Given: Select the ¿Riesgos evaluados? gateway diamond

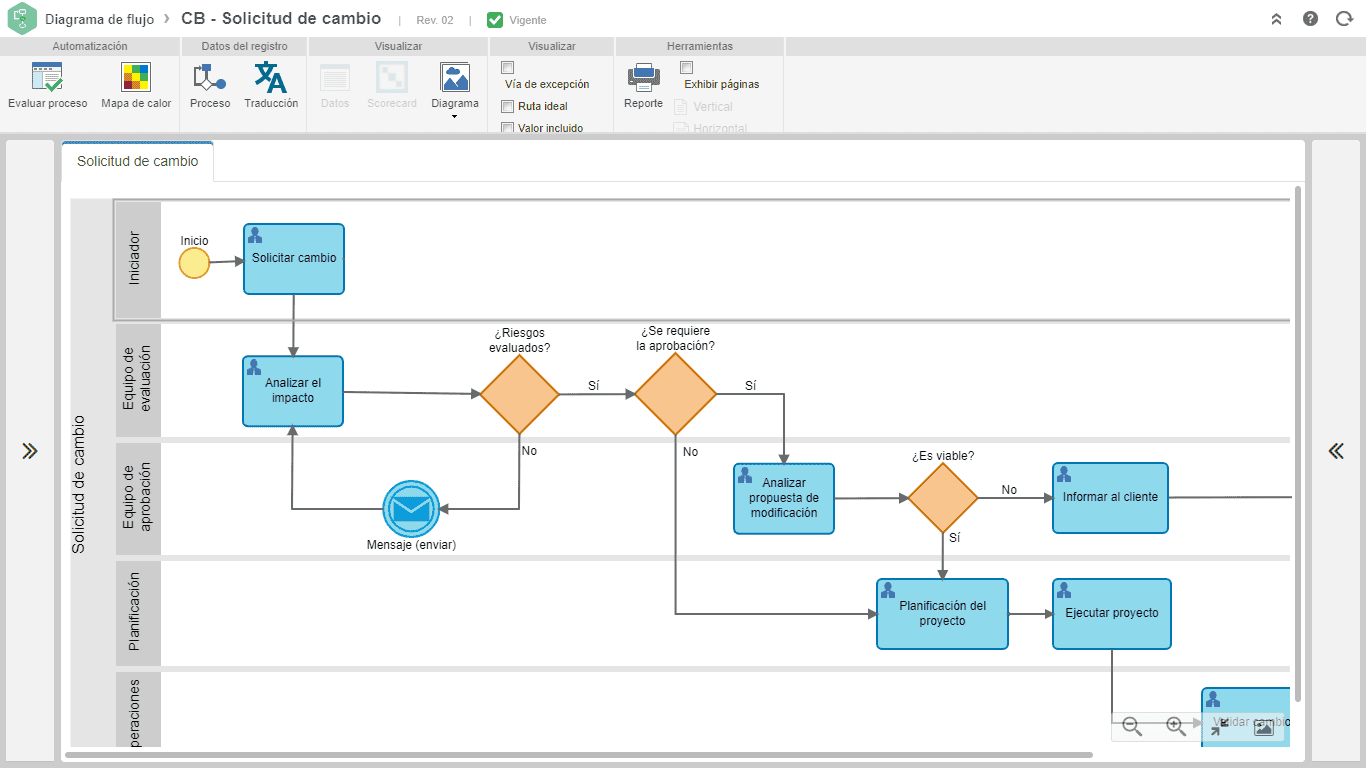Looking at the screenshot, I should 519,394.
